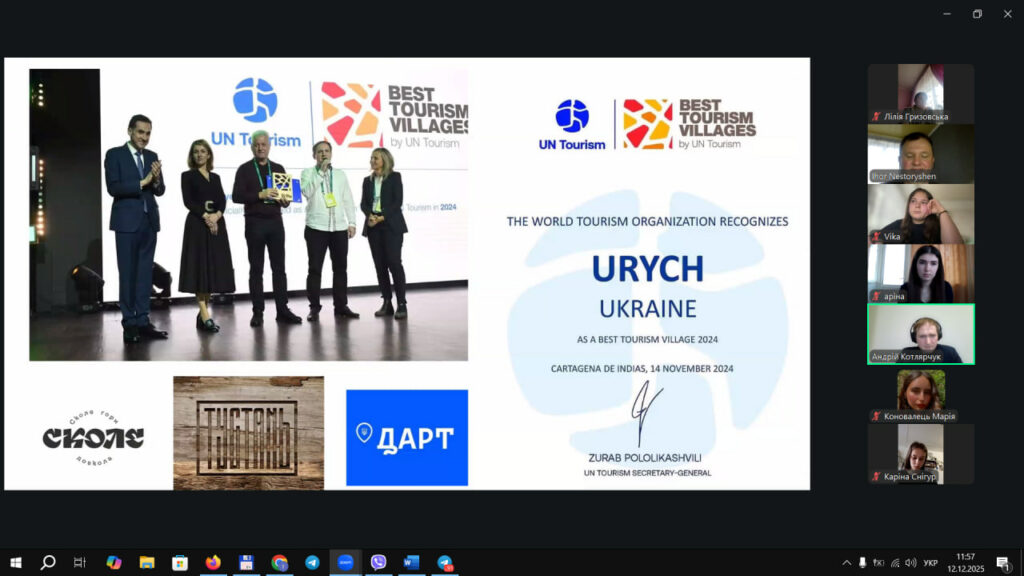Image resolution: width=1024 pixels, height=576 pixels.
Task: Select Андрій Котлярчук's highlighted video tile
Action: click(x=920, y=334)
